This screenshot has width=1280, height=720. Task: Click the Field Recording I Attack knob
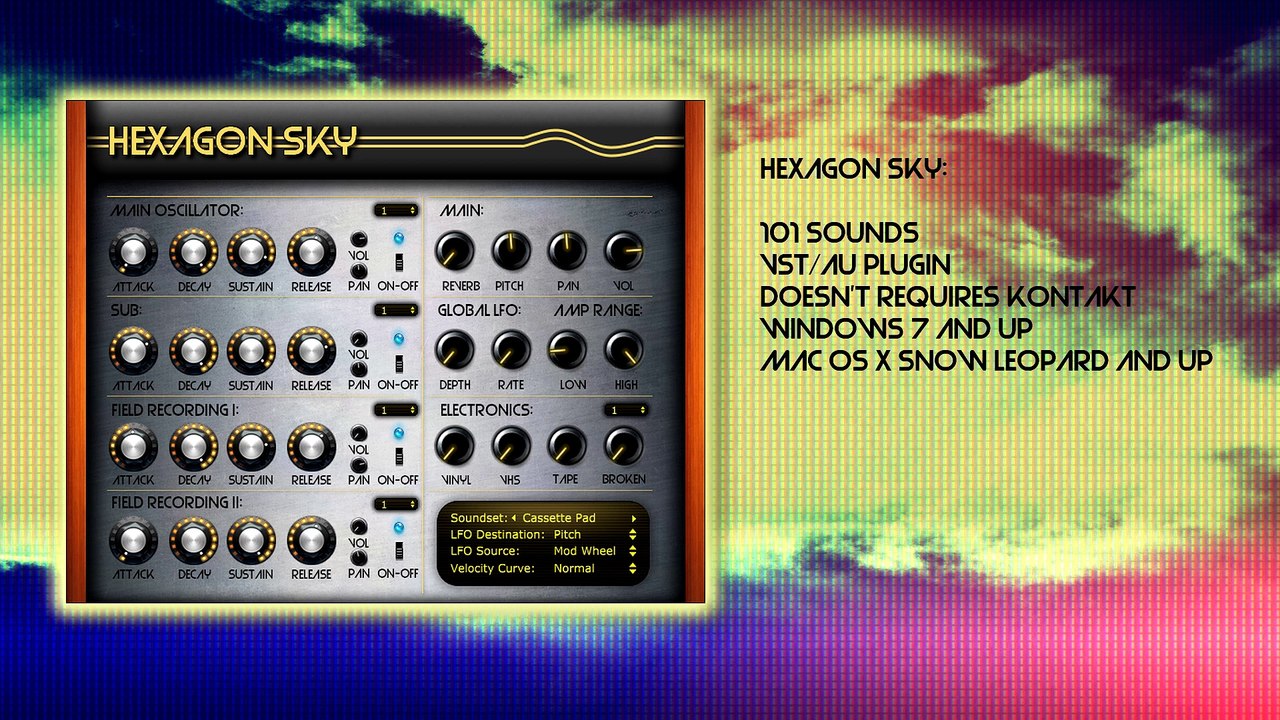point(133,447)
